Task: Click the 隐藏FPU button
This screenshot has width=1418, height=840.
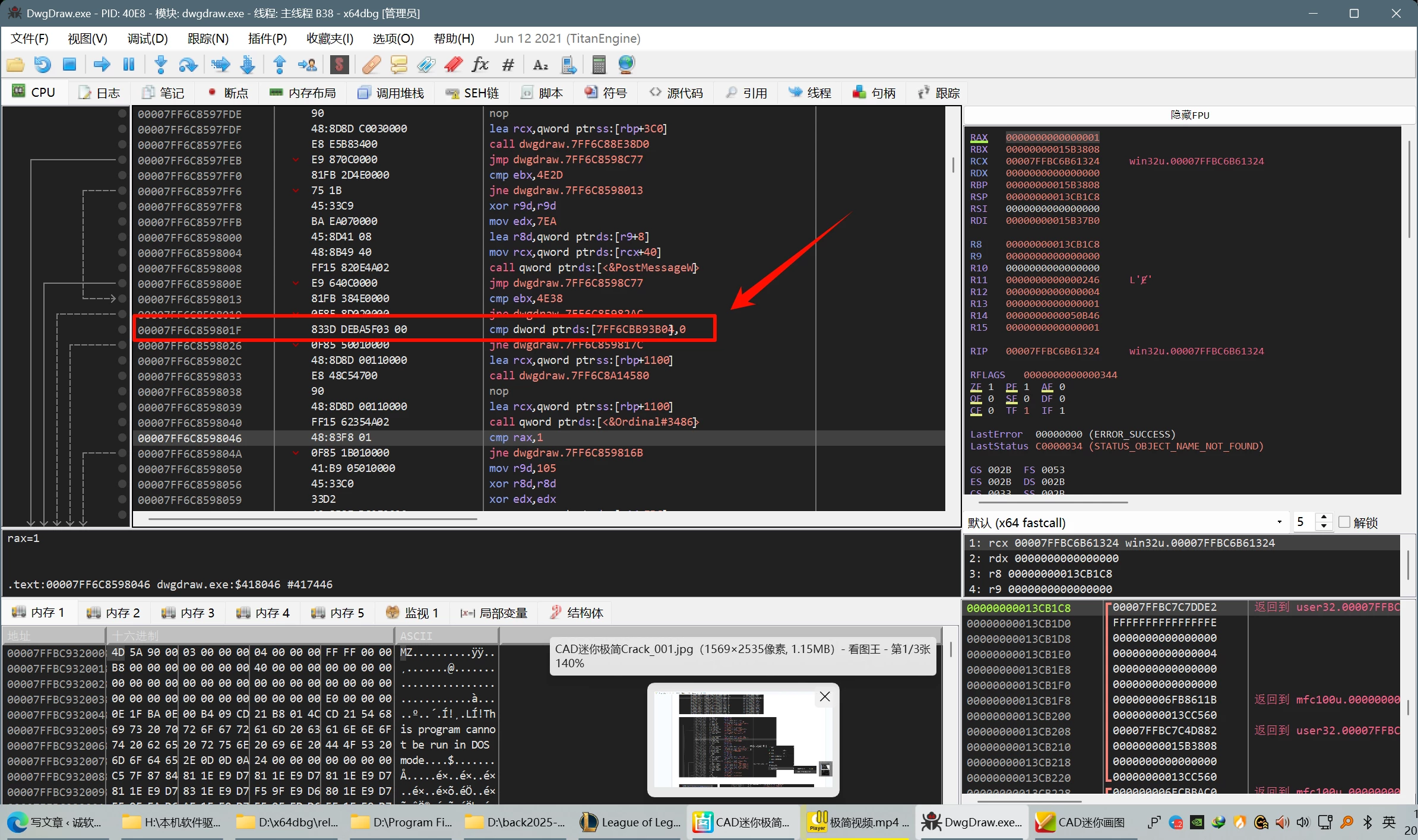Action: (x=1189, y=115)
